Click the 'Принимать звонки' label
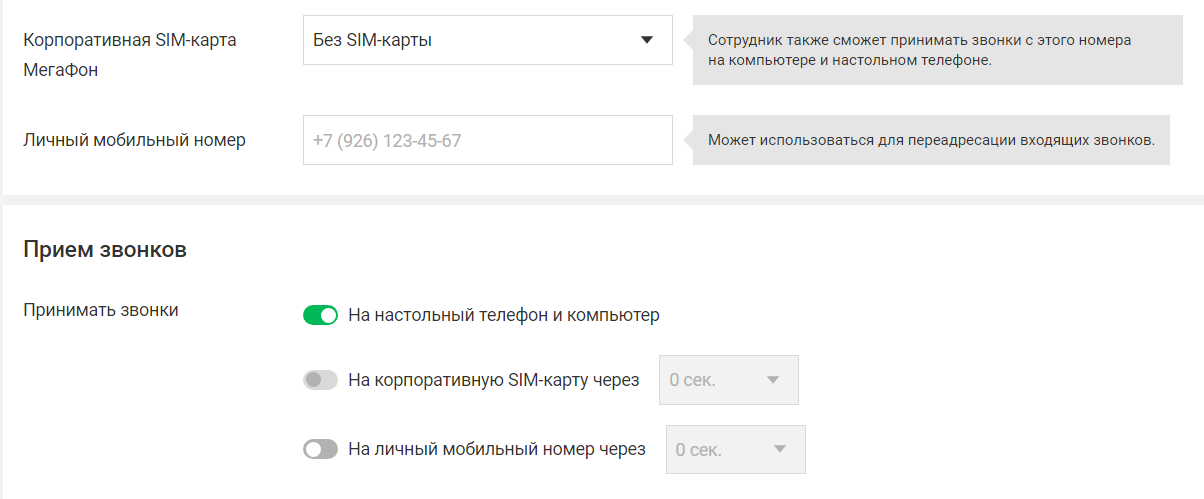The width and height of the screenshot is (1204, 499). click(101, 310)
